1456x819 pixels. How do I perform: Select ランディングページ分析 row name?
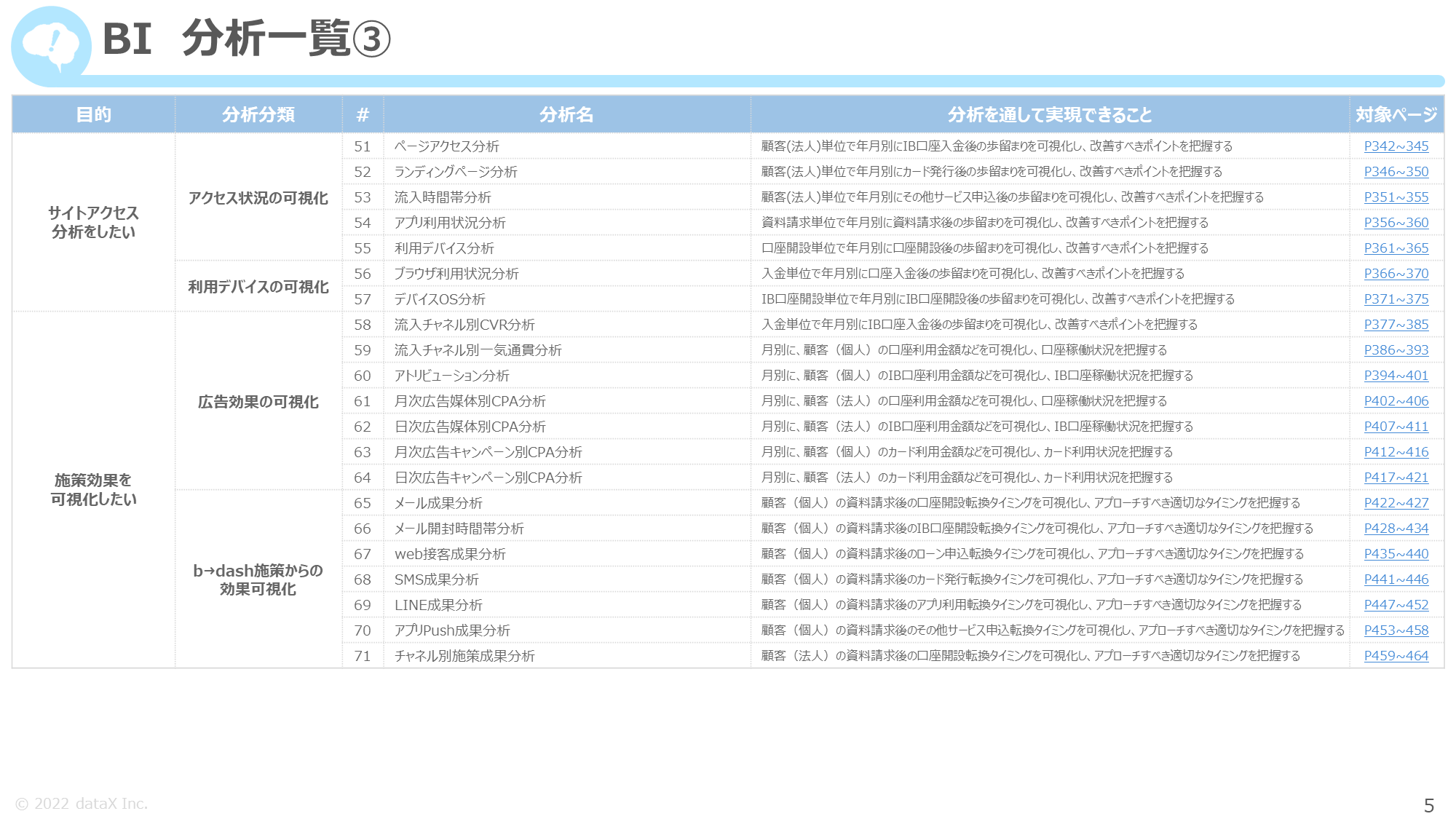click(456, 172)
